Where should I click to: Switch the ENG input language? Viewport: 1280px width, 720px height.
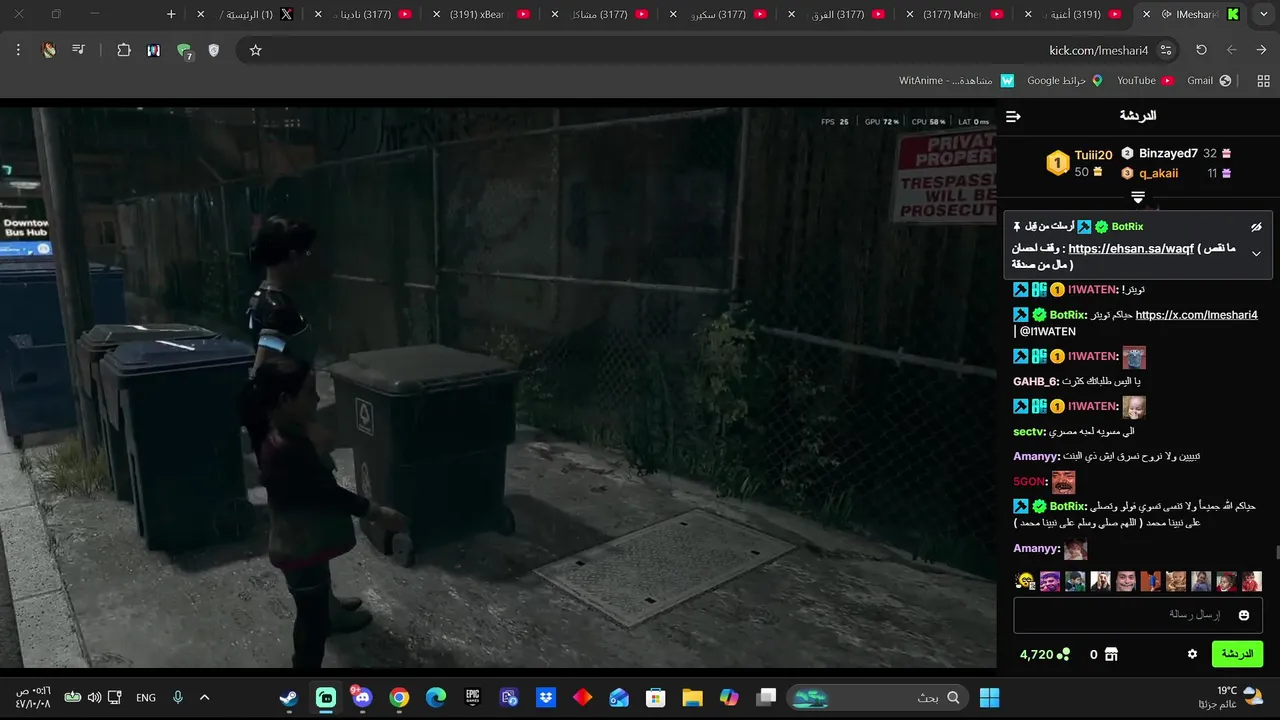146,697
